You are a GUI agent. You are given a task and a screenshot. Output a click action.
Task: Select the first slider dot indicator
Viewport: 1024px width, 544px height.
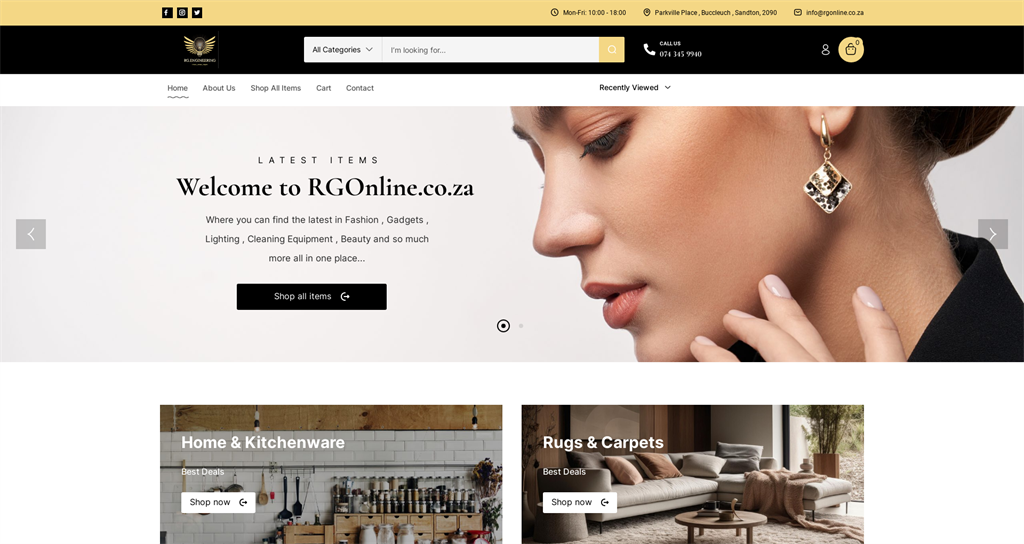pyautogui.click(x=504, y=325)
